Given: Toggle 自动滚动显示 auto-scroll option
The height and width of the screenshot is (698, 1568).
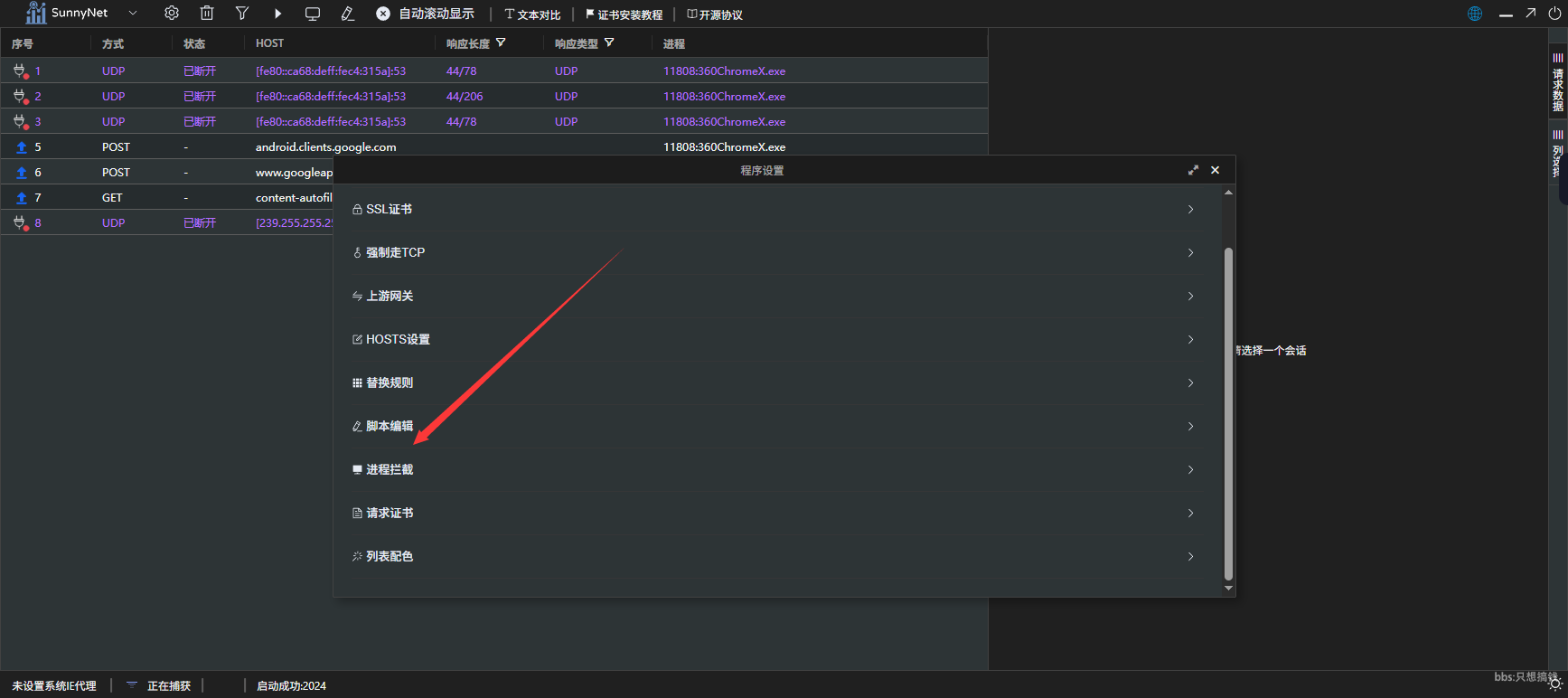Looking at the screenshot, I should (x=426, y=14).
